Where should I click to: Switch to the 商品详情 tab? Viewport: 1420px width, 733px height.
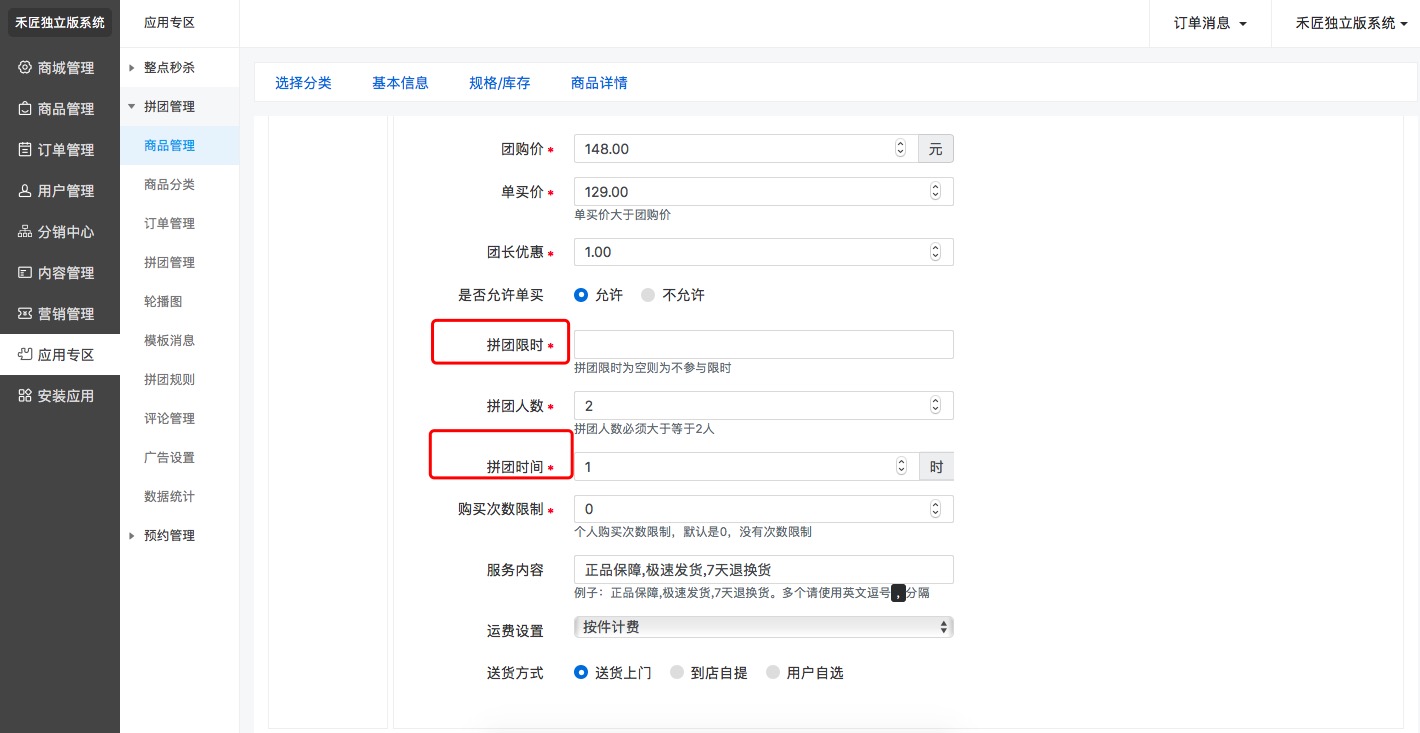599,83
